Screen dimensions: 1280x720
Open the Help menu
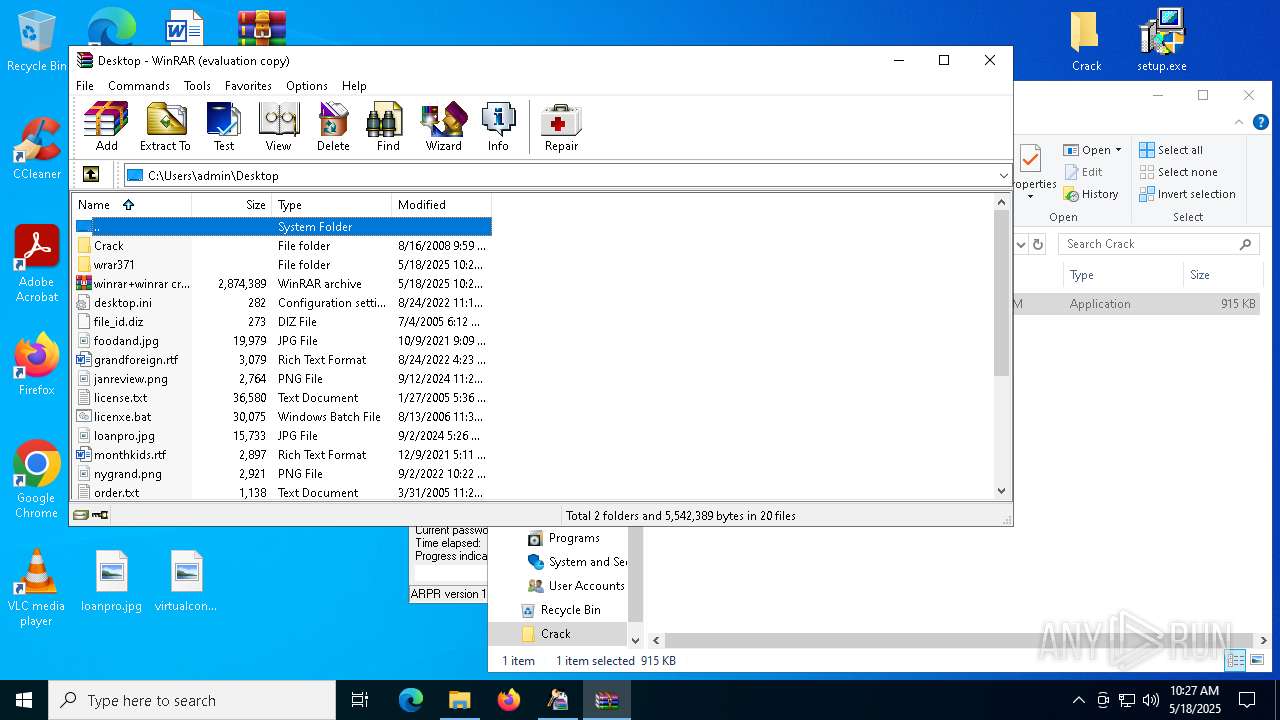coord(354,86)
